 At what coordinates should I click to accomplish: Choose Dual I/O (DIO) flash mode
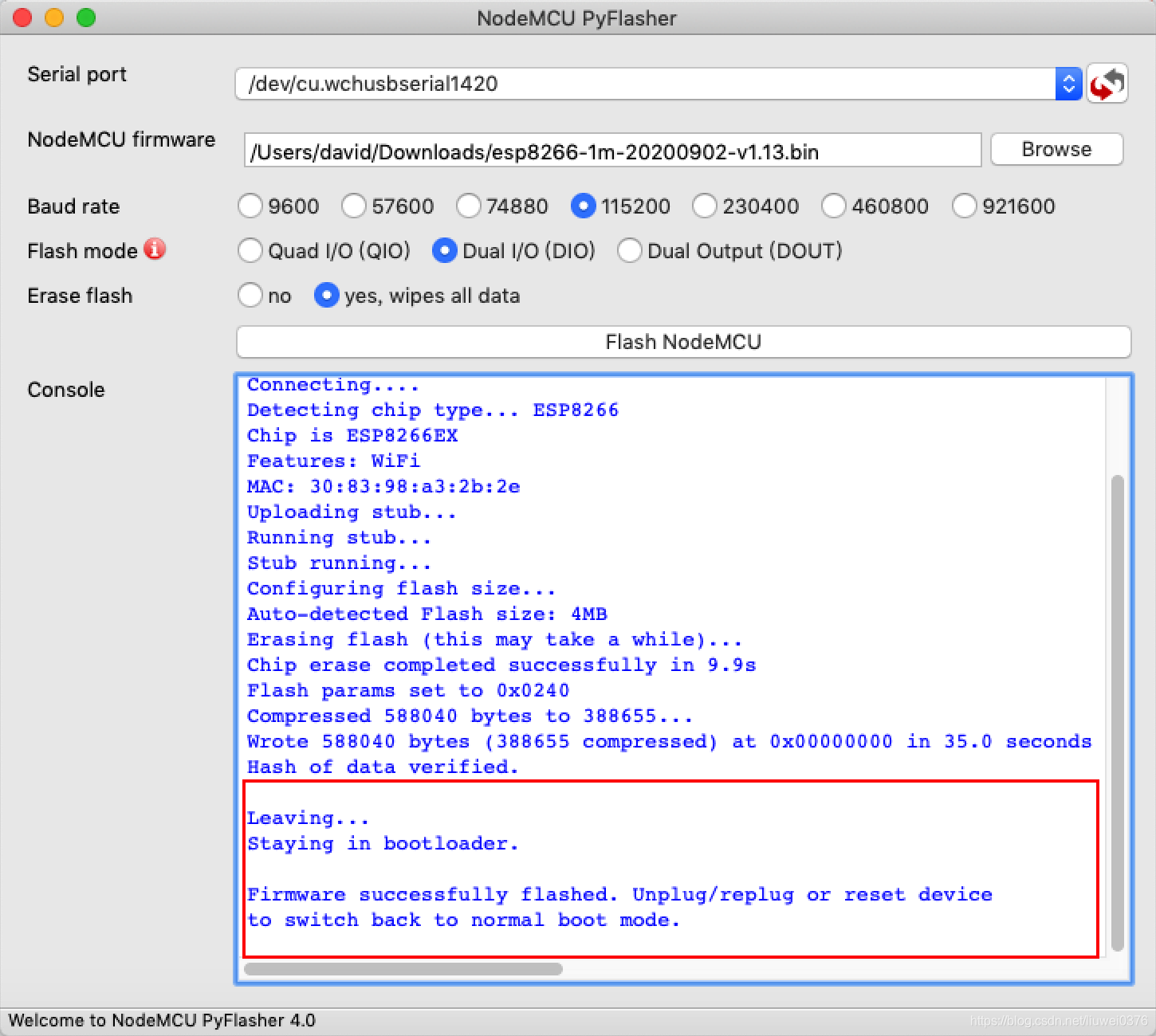513,251
